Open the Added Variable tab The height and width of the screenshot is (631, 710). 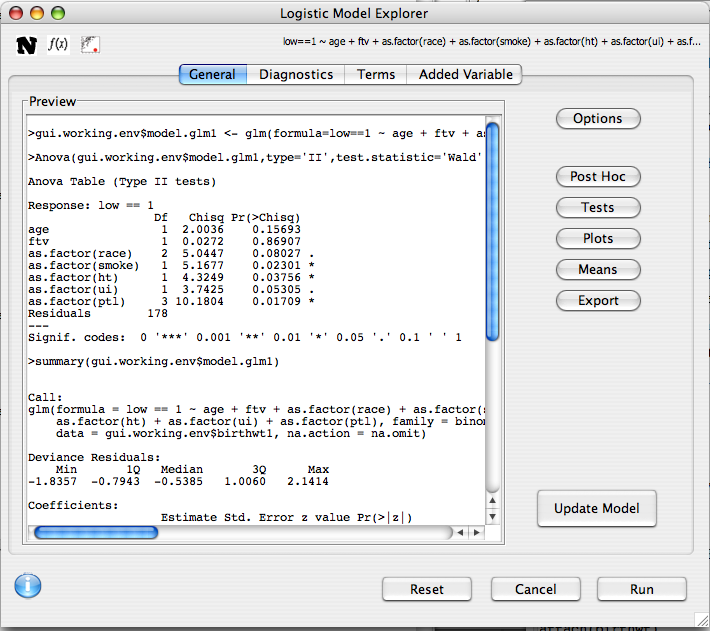tap(465, 74)
